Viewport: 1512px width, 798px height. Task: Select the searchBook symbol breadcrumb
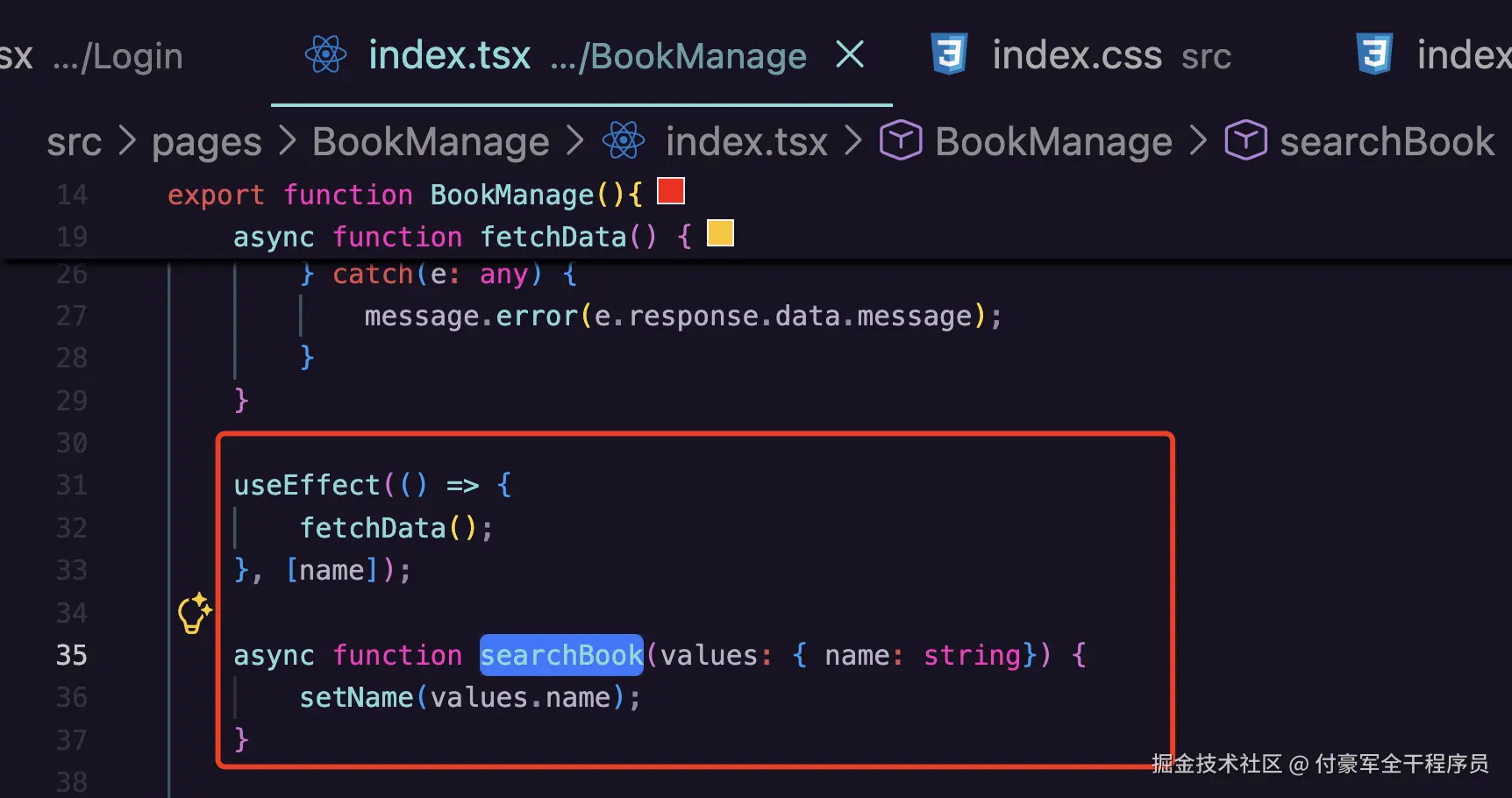1387,142
